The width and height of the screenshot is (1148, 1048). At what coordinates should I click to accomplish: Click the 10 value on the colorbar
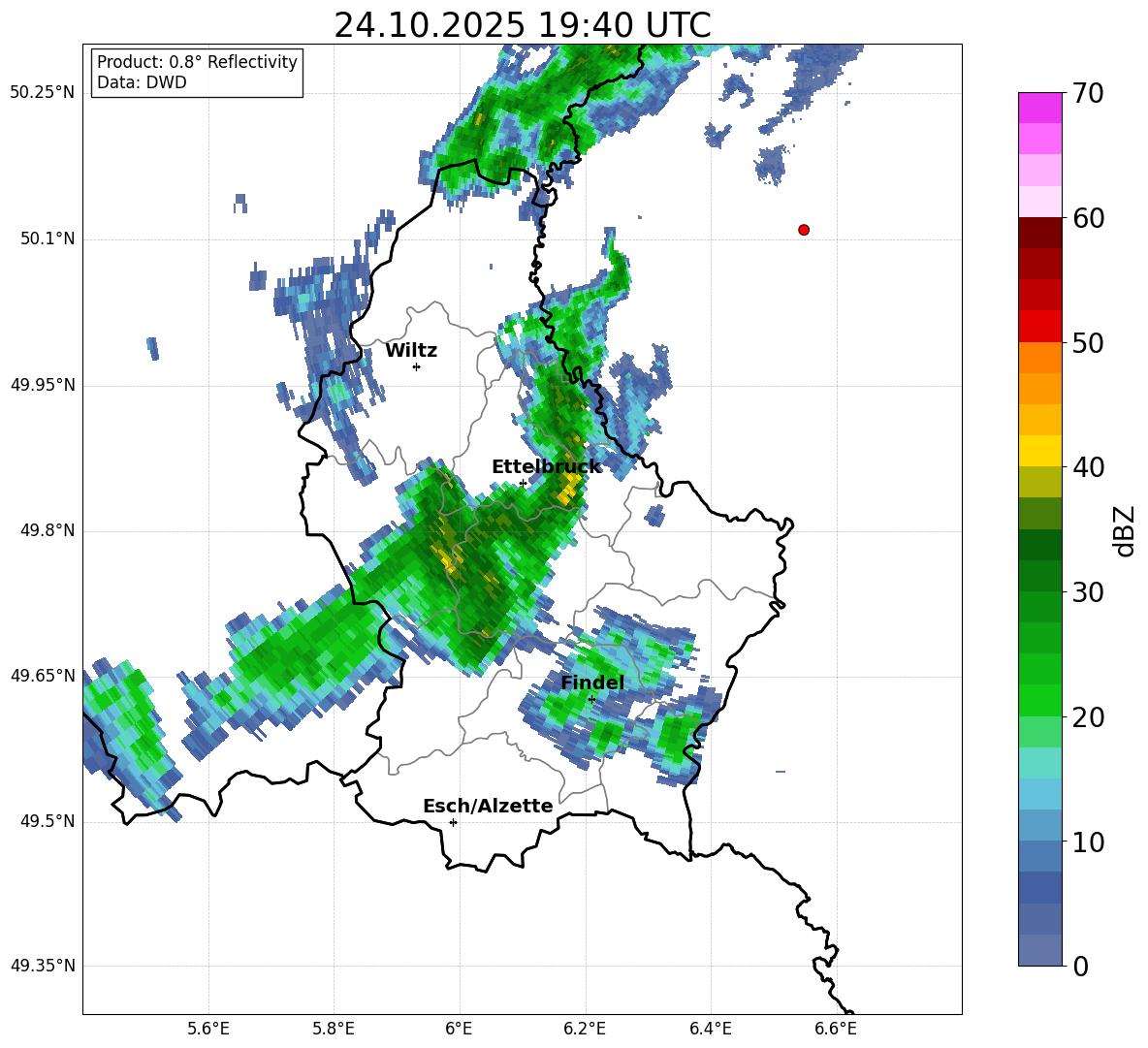click(x=1087, y=842)
